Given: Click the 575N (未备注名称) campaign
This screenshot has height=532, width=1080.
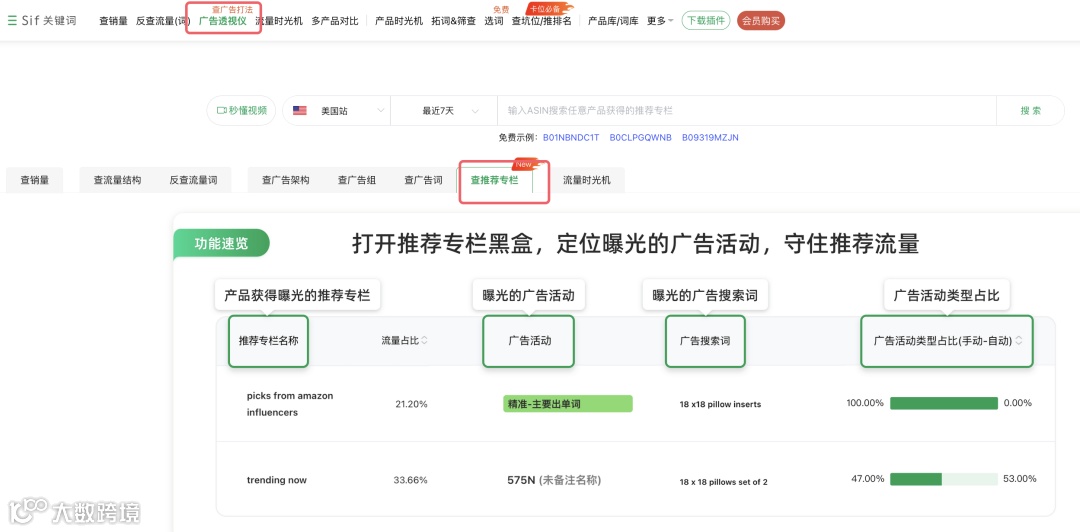Looking at the screenshot, I should coord(554,480).
